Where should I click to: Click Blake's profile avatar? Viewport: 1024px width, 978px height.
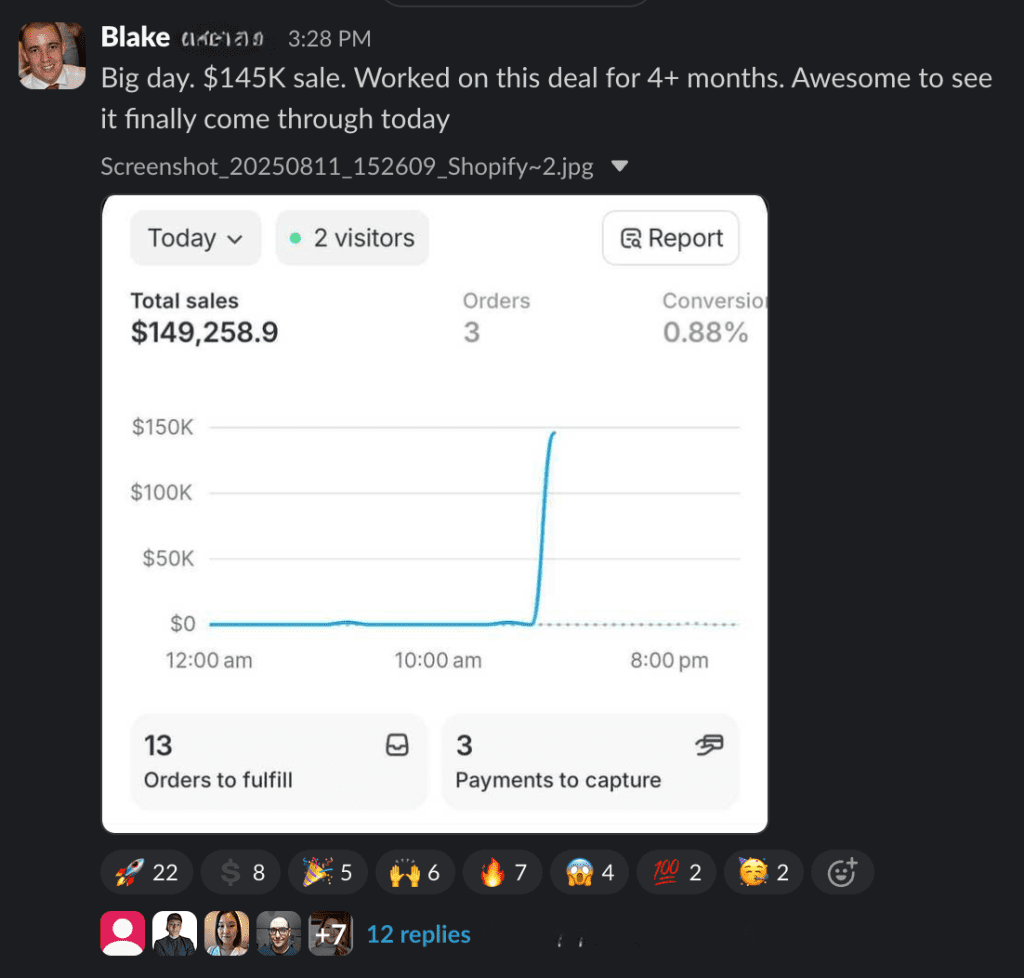[x=52, y=56]
